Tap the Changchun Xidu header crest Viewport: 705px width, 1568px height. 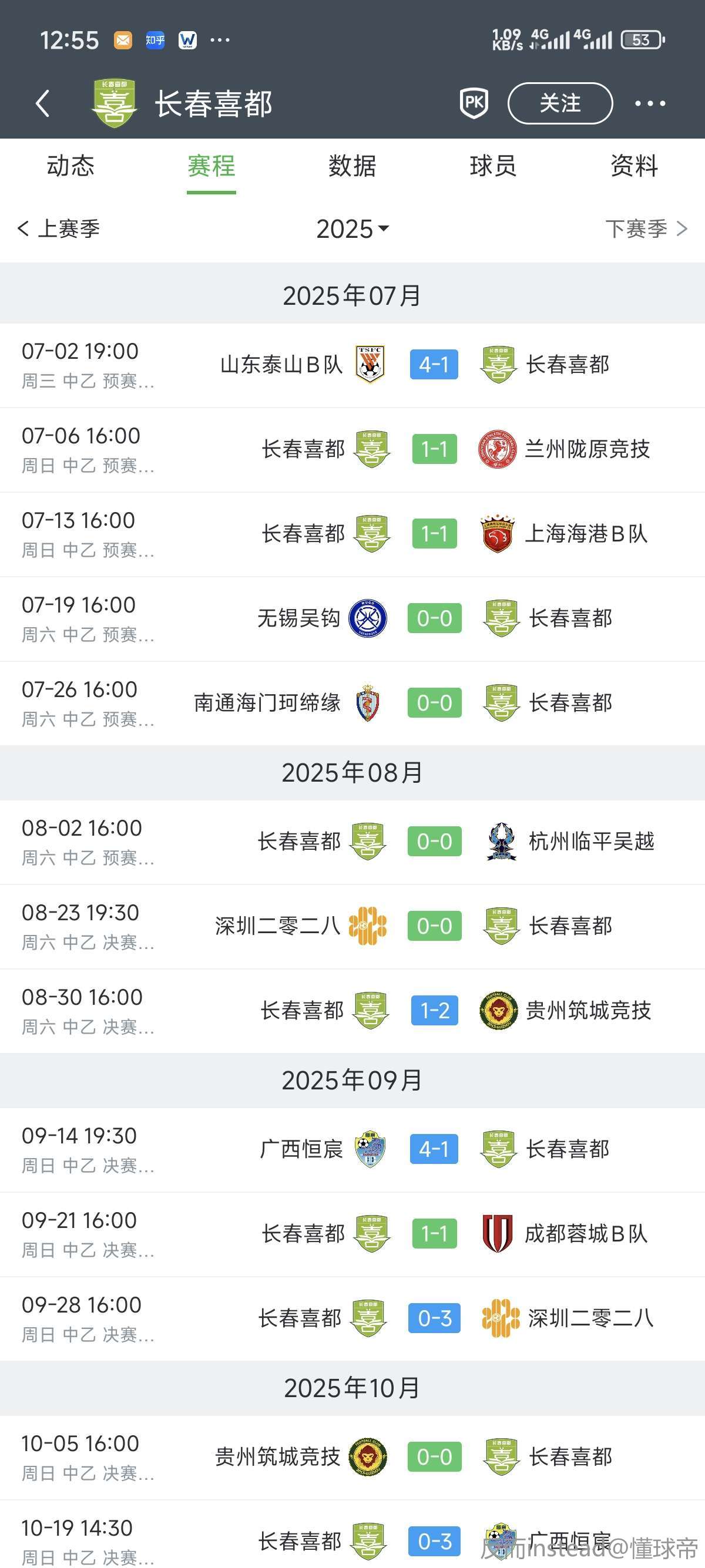[114, 103]
